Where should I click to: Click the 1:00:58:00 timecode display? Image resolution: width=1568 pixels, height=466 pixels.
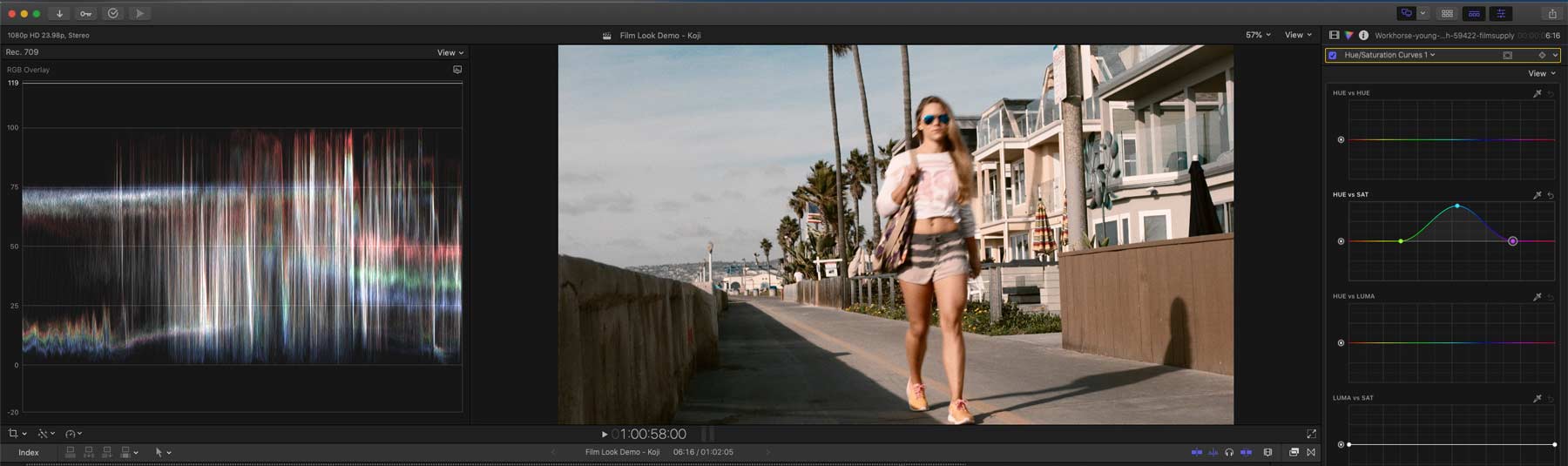650,434
